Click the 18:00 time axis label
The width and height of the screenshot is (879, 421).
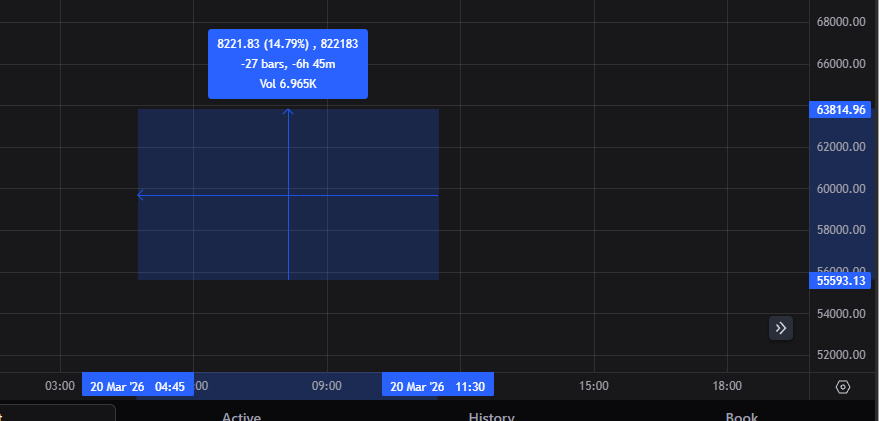click(727, 386)
